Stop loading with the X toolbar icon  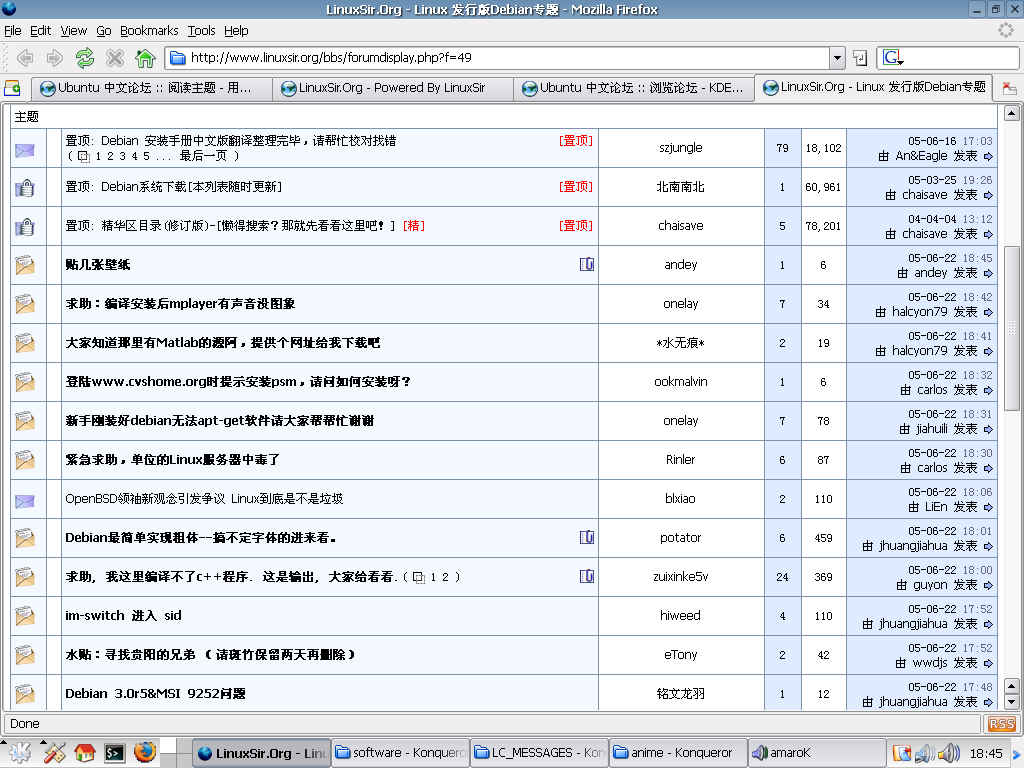(x=115, y=58)
